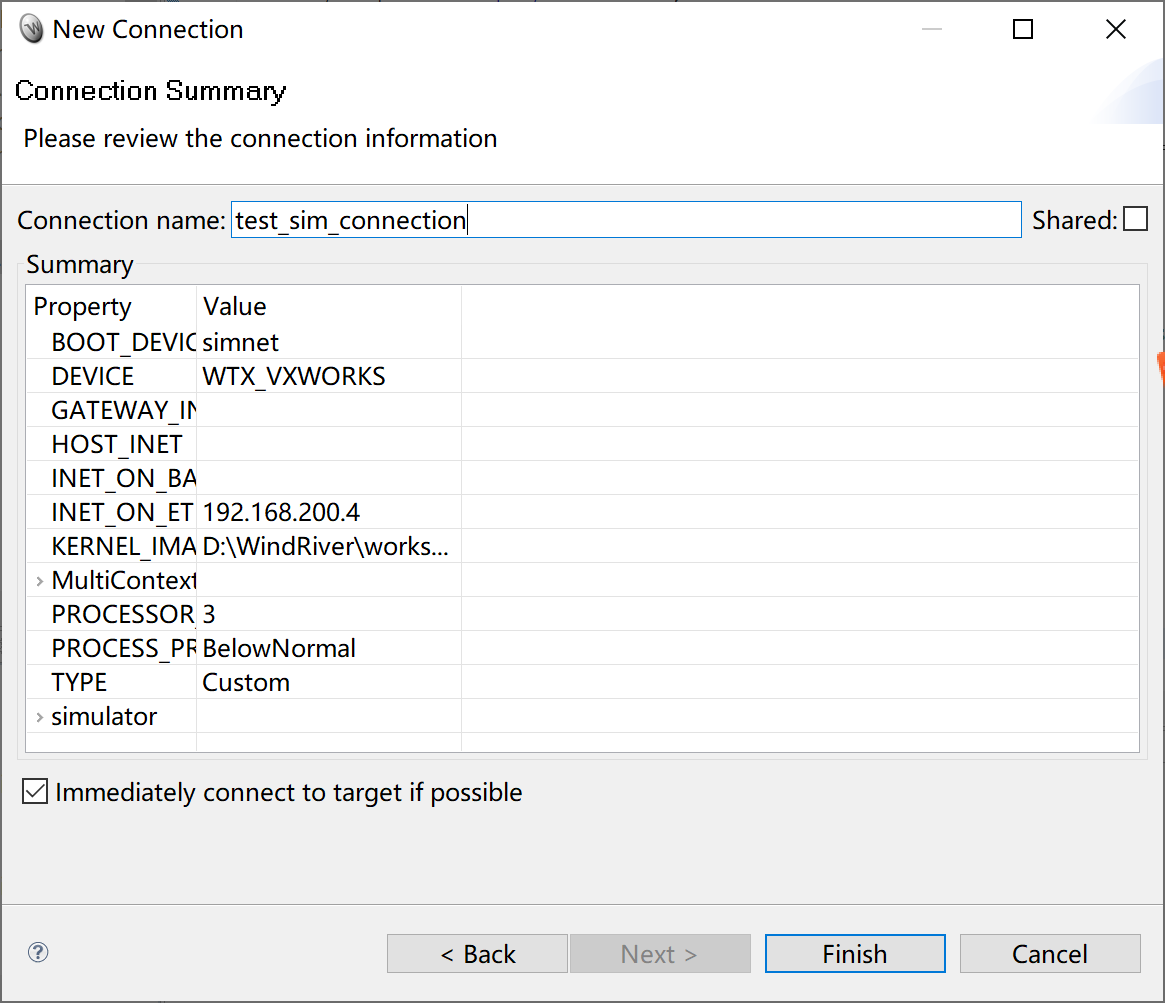The height and width of the screenshot is (1003, 1165).
Task: Click the Property column header
Action: 83,306
